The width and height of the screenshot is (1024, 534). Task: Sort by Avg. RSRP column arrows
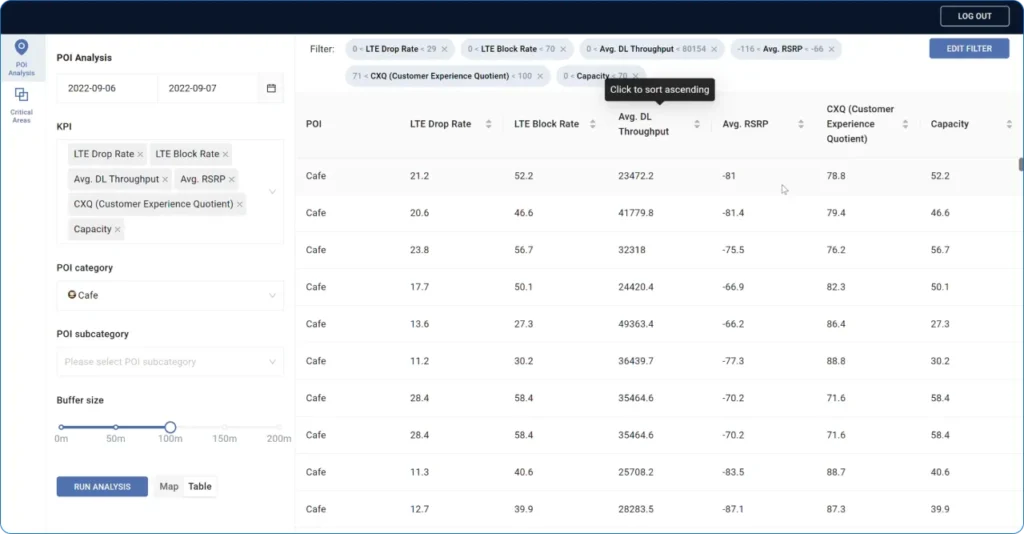pyautogui.click(x=801, y=124)
